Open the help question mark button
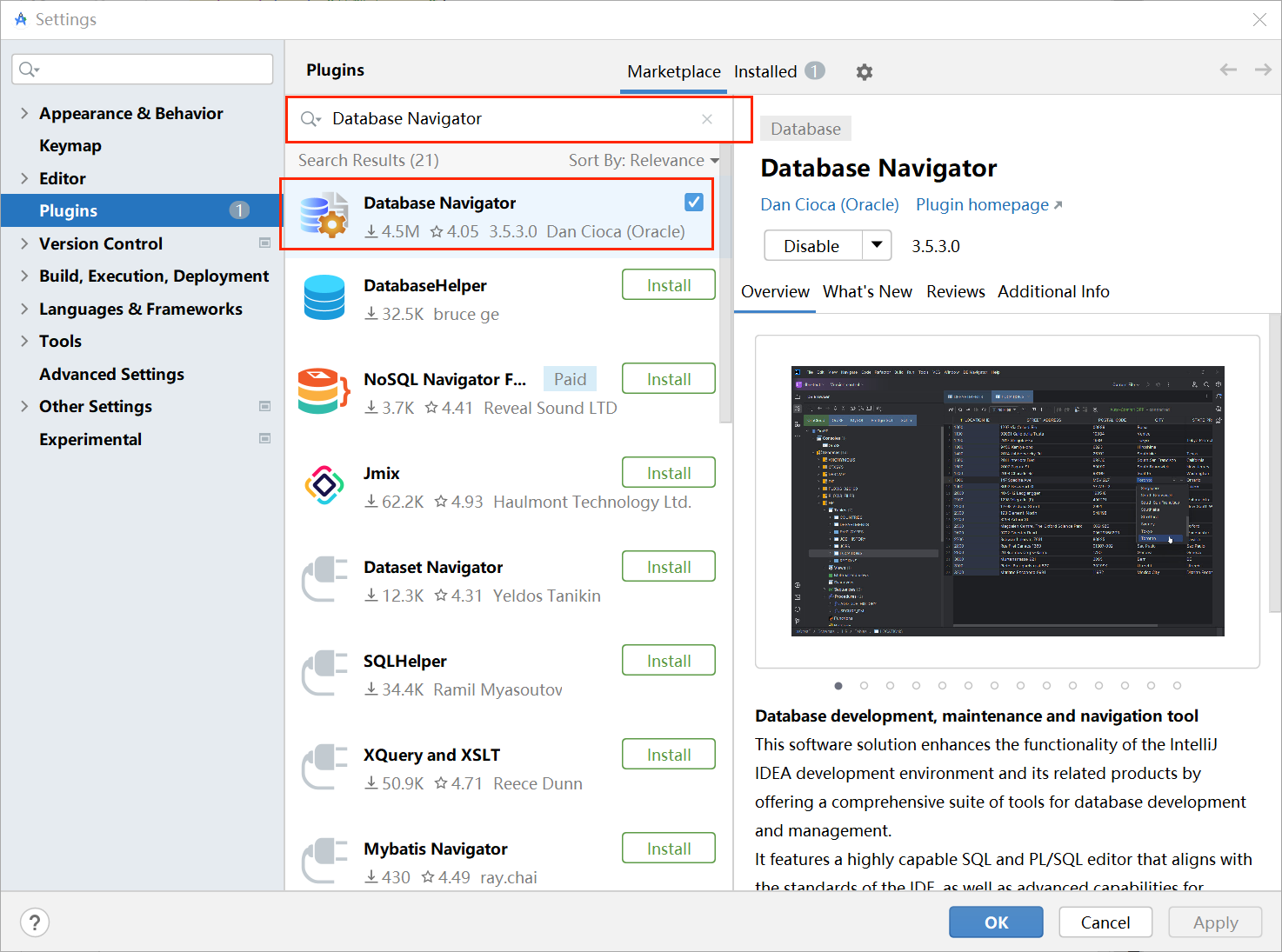This screenshot has height=952, width=1282. [x=35, y=922]
